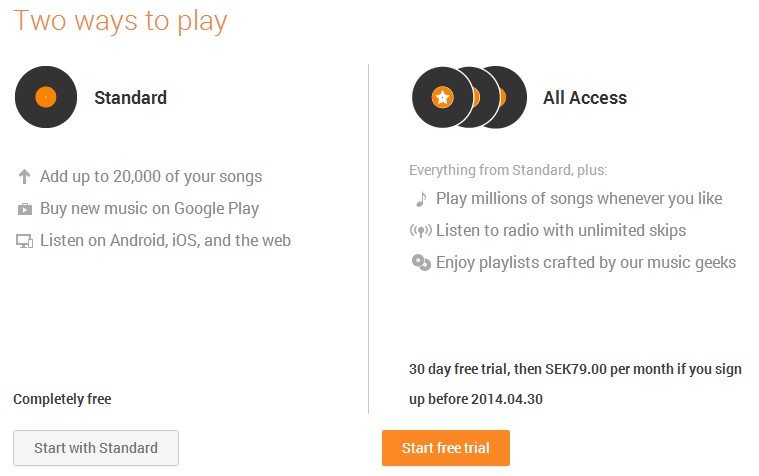
Task: Click the music note icon
Action: [x=421, y=199]
